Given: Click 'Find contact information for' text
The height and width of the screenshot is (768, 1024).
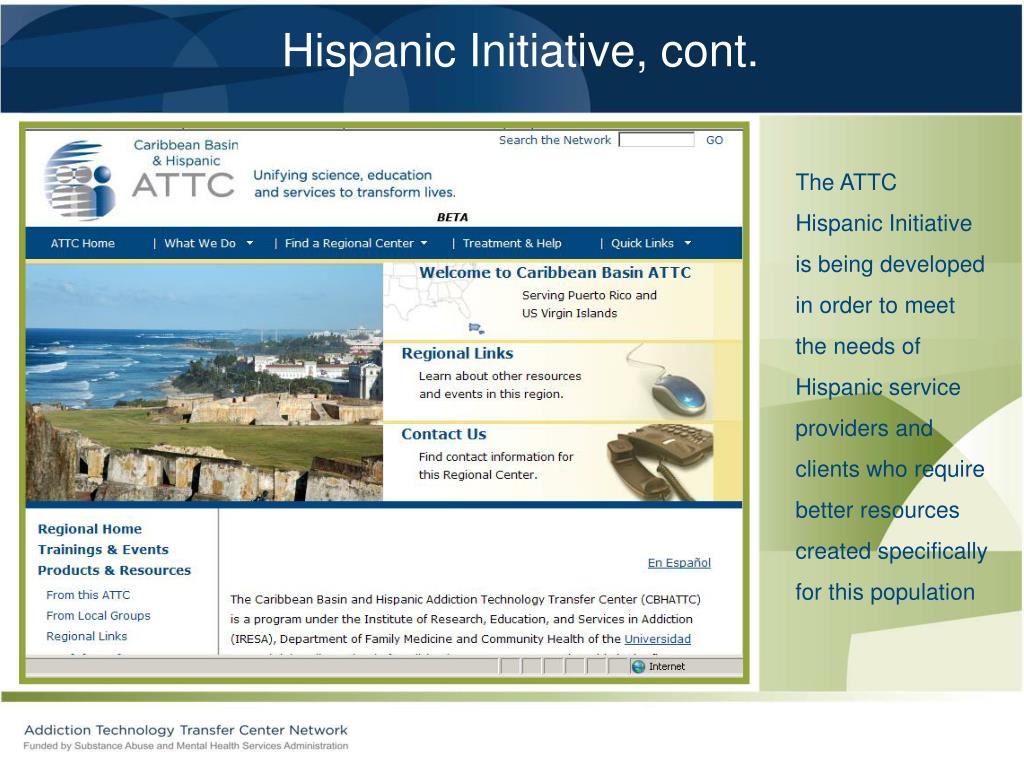Looking at the screenshot, I should tap(496, 457).
